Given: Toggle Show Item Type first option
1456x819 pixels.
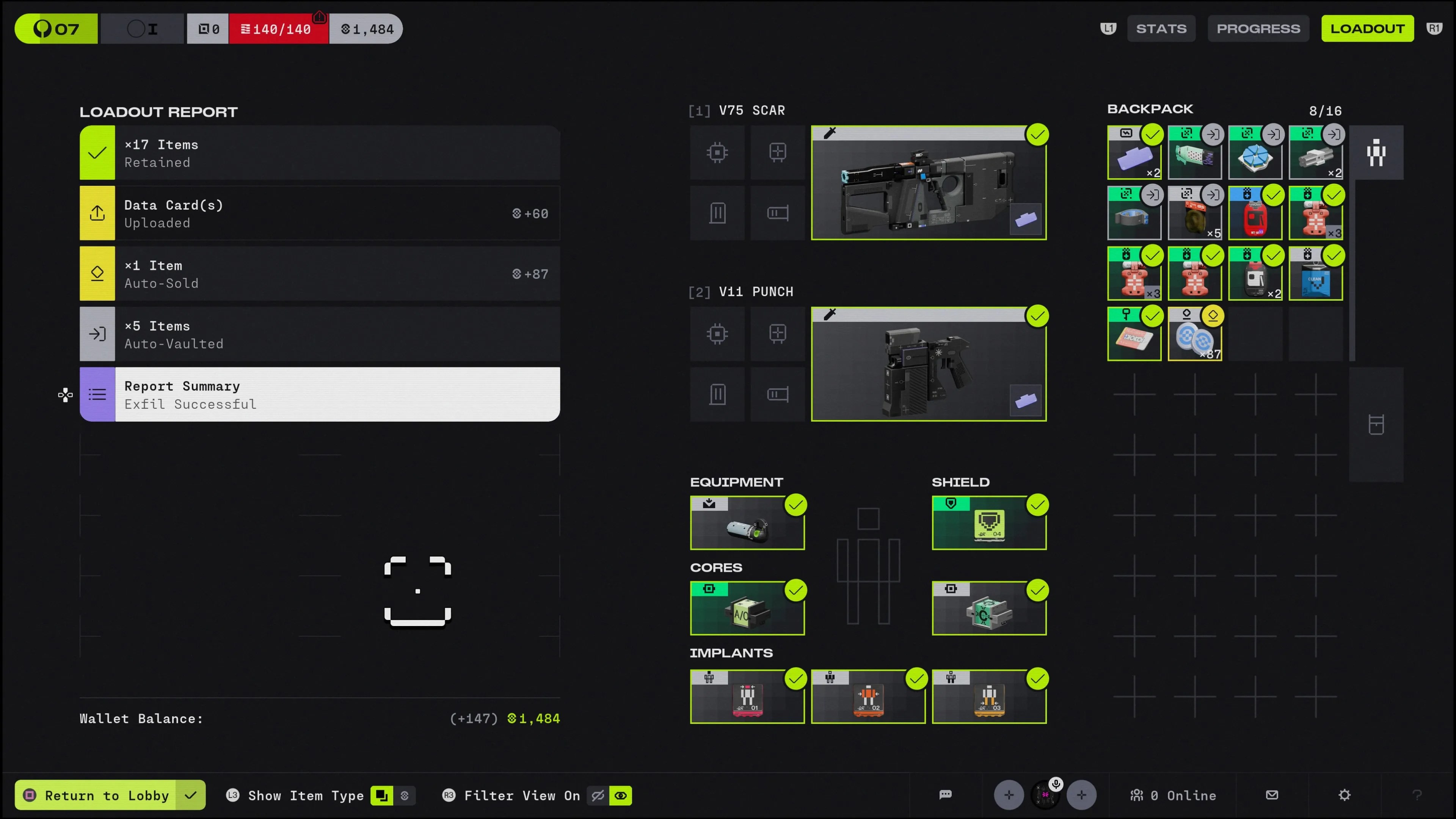Looking at the screenshot, I should tap(381, 796).
